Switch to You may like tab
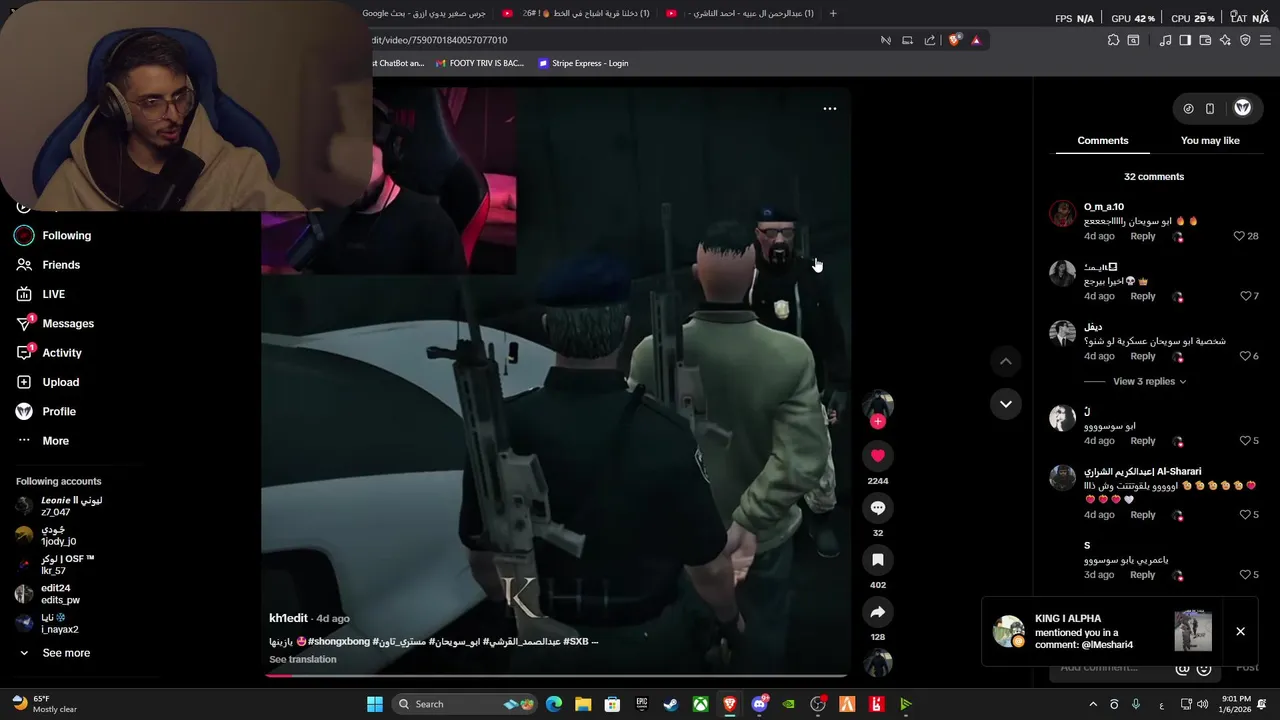 pyautogui.click(x=1210, y=141)
